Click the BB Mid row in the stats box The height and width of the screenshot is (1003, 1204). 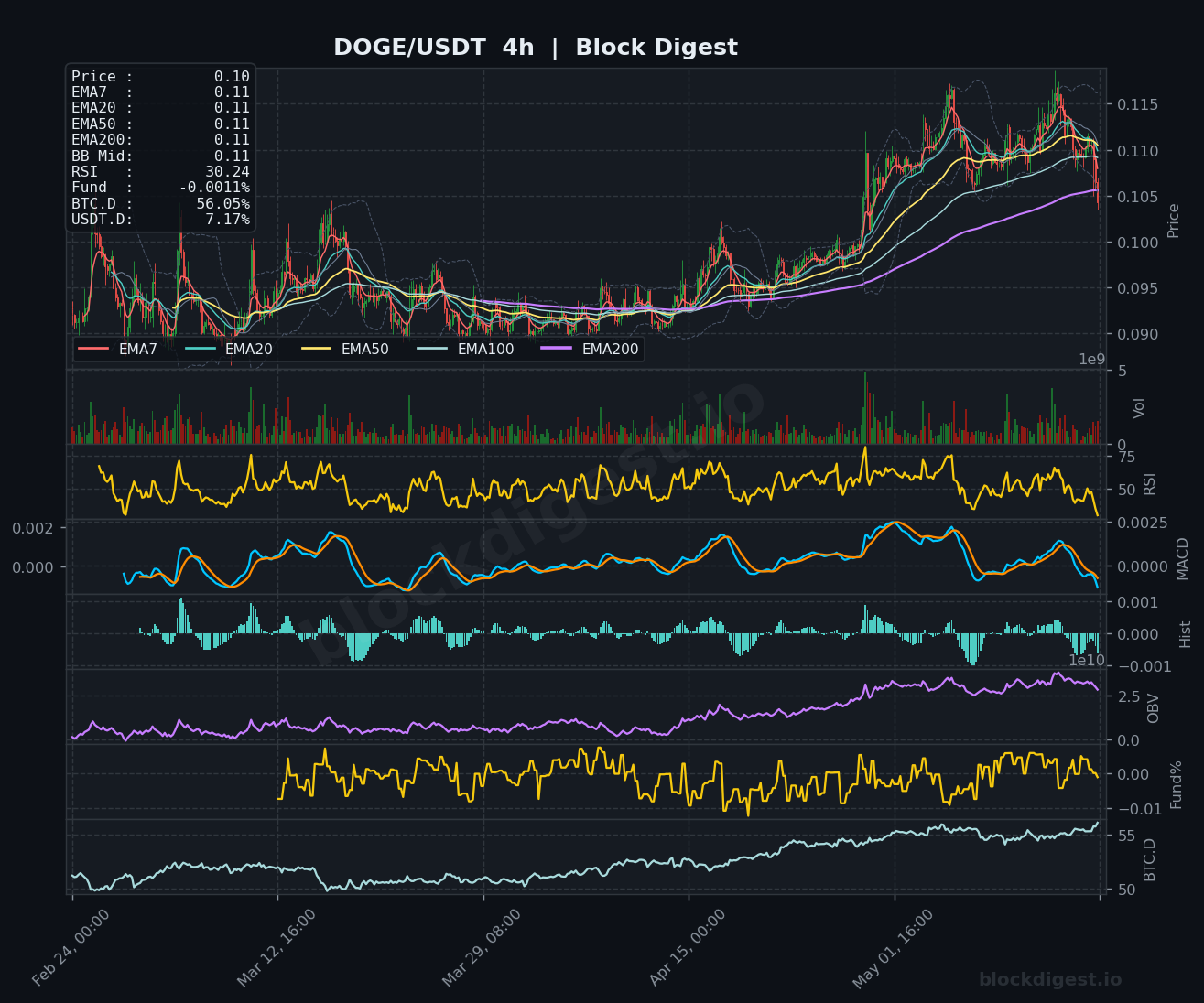[x=160, y=156]
